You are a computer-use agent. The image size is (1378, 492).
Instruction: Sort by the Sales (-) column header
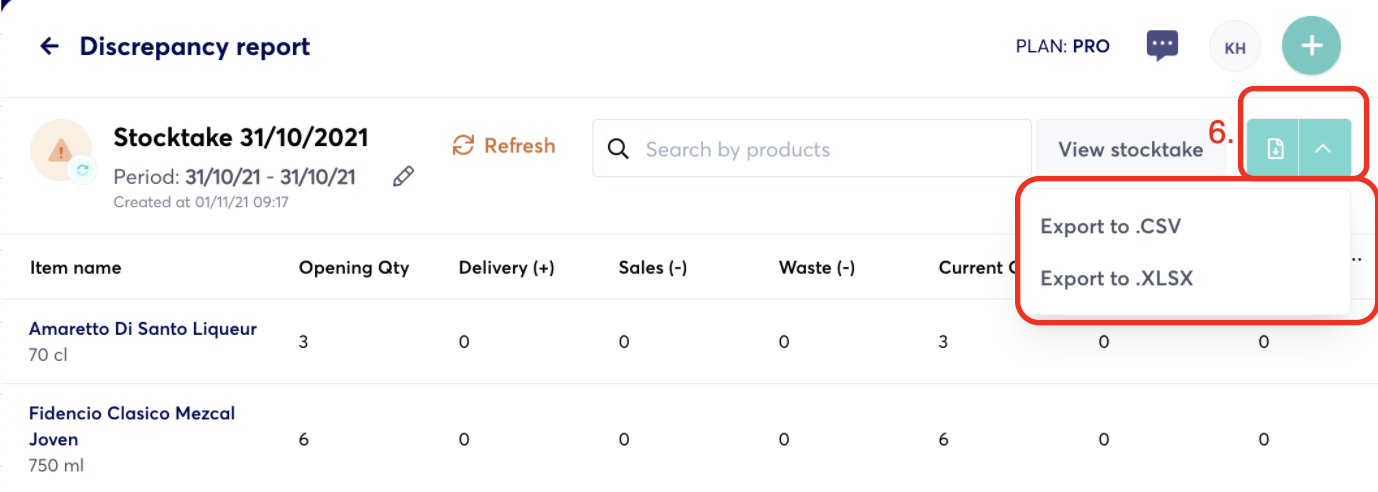[x=652, y=267]
